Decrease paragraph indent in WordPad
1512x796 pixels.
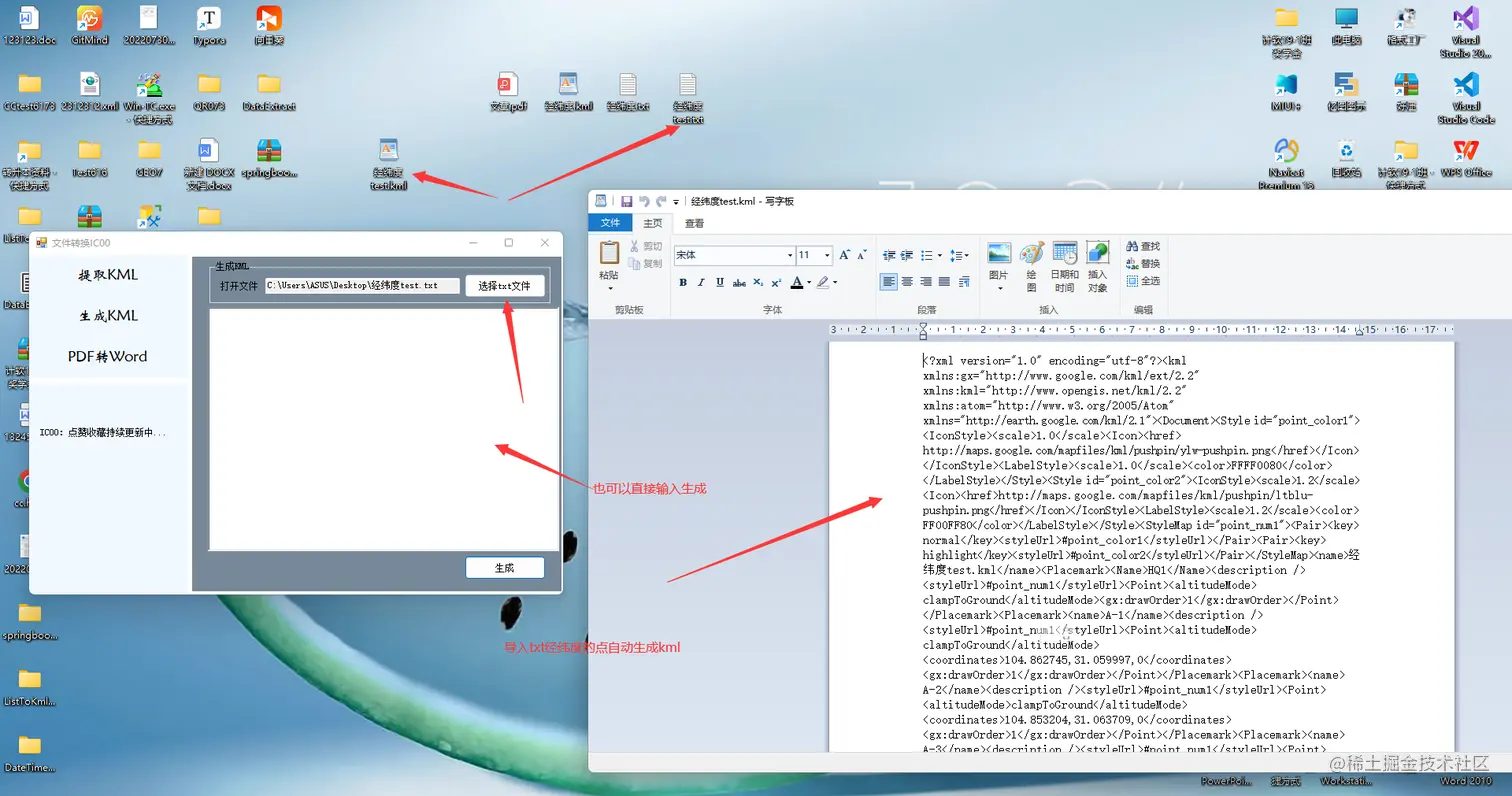[x=889, y=256]
